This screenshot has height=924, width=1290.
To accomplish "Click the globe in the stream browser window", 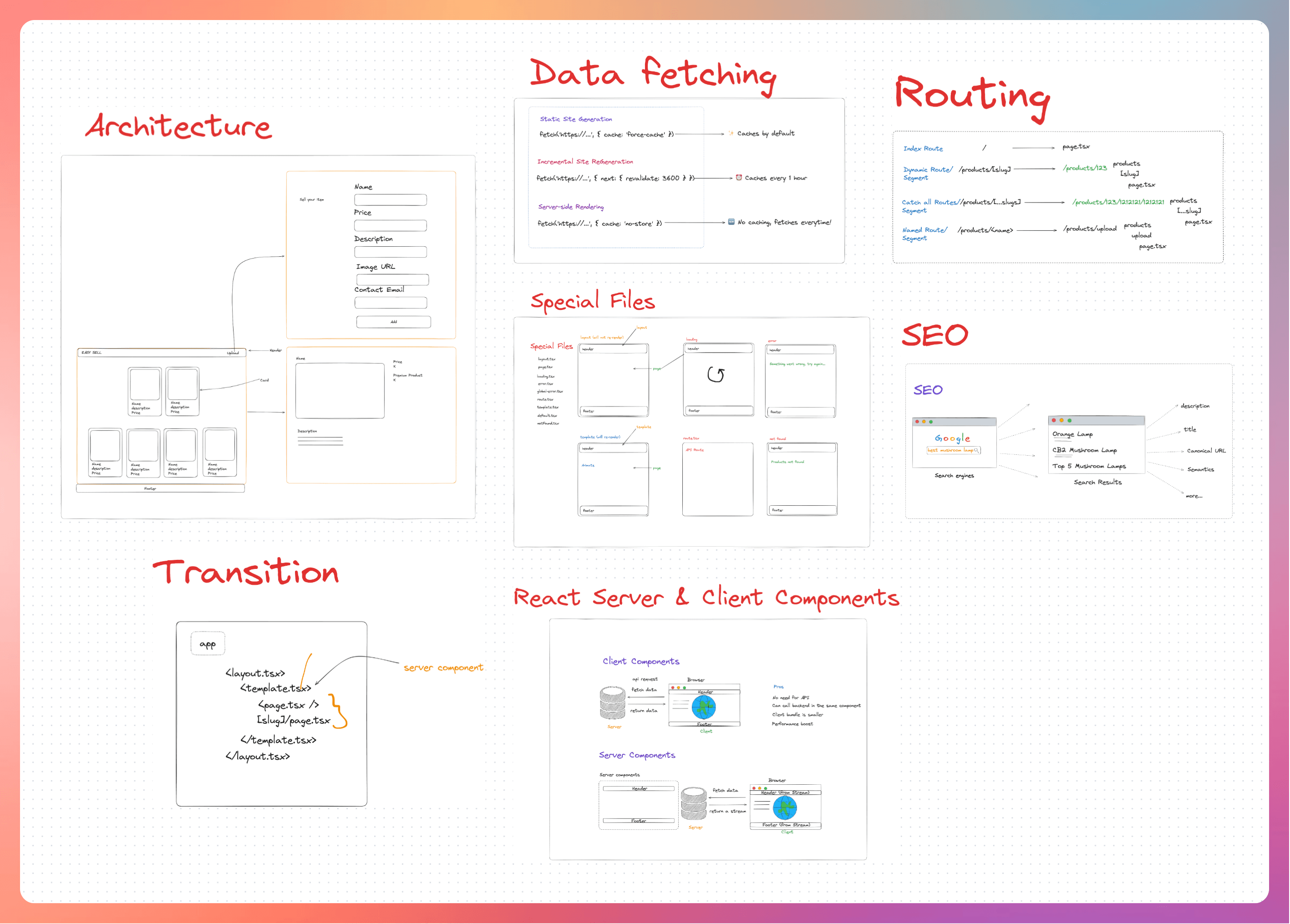I will point(785,807).
